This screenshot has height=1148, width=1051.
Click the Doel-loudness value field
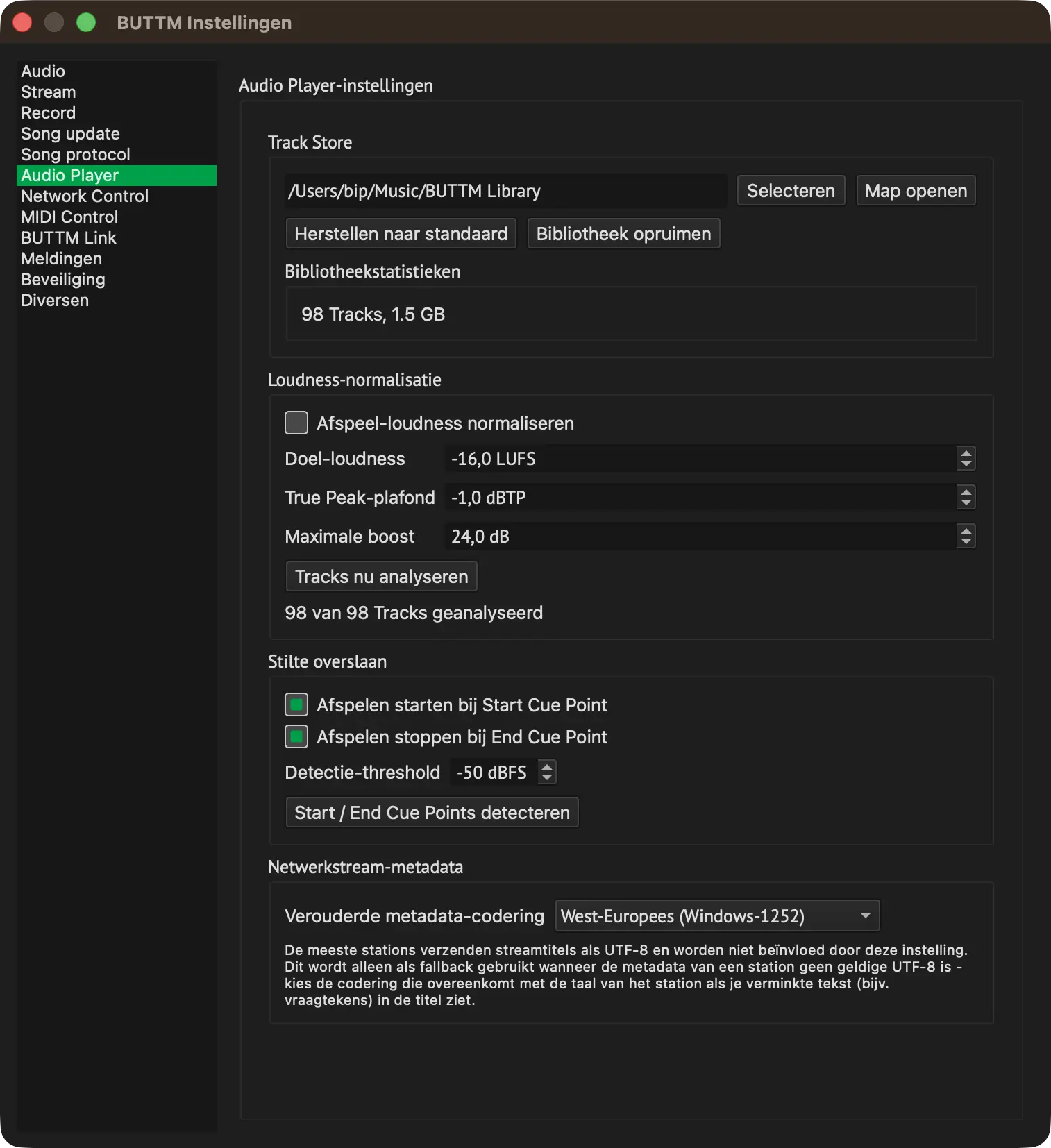700,459
